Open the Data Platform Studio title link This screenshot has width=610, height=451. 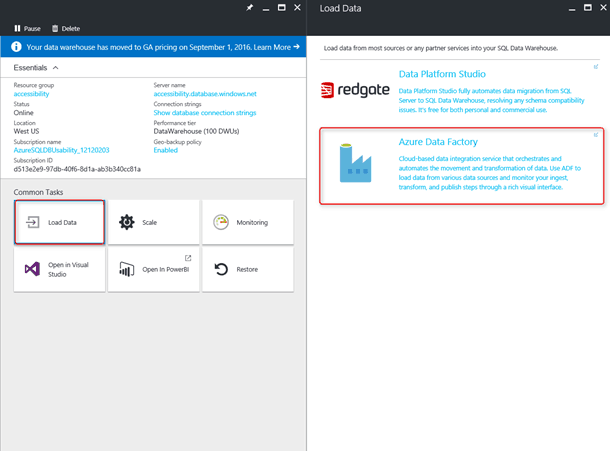tap(442, 74)
